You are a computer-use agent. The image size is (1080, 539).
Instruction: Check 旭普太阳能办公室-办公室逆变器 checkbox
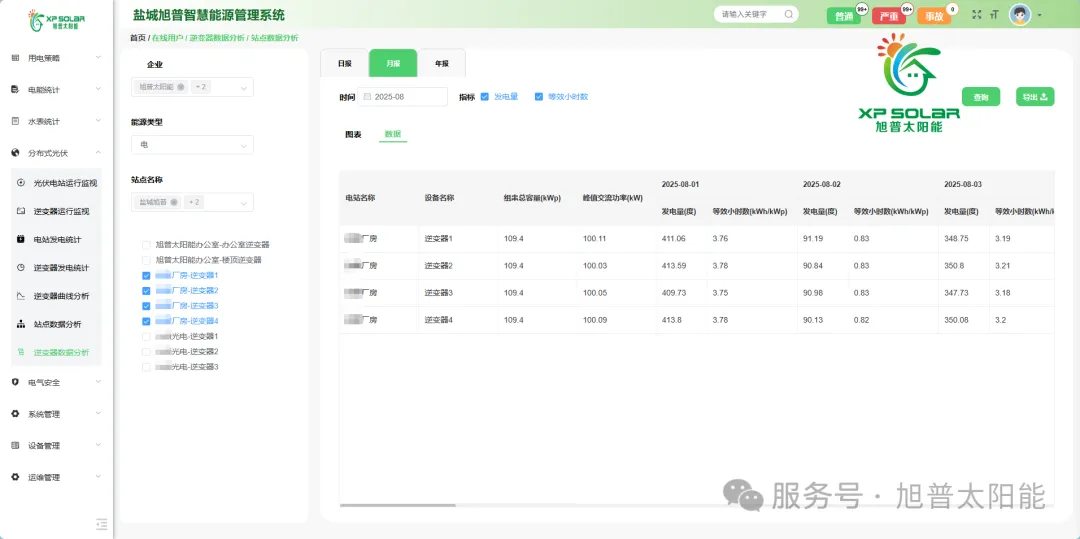[x=146, y=244]
